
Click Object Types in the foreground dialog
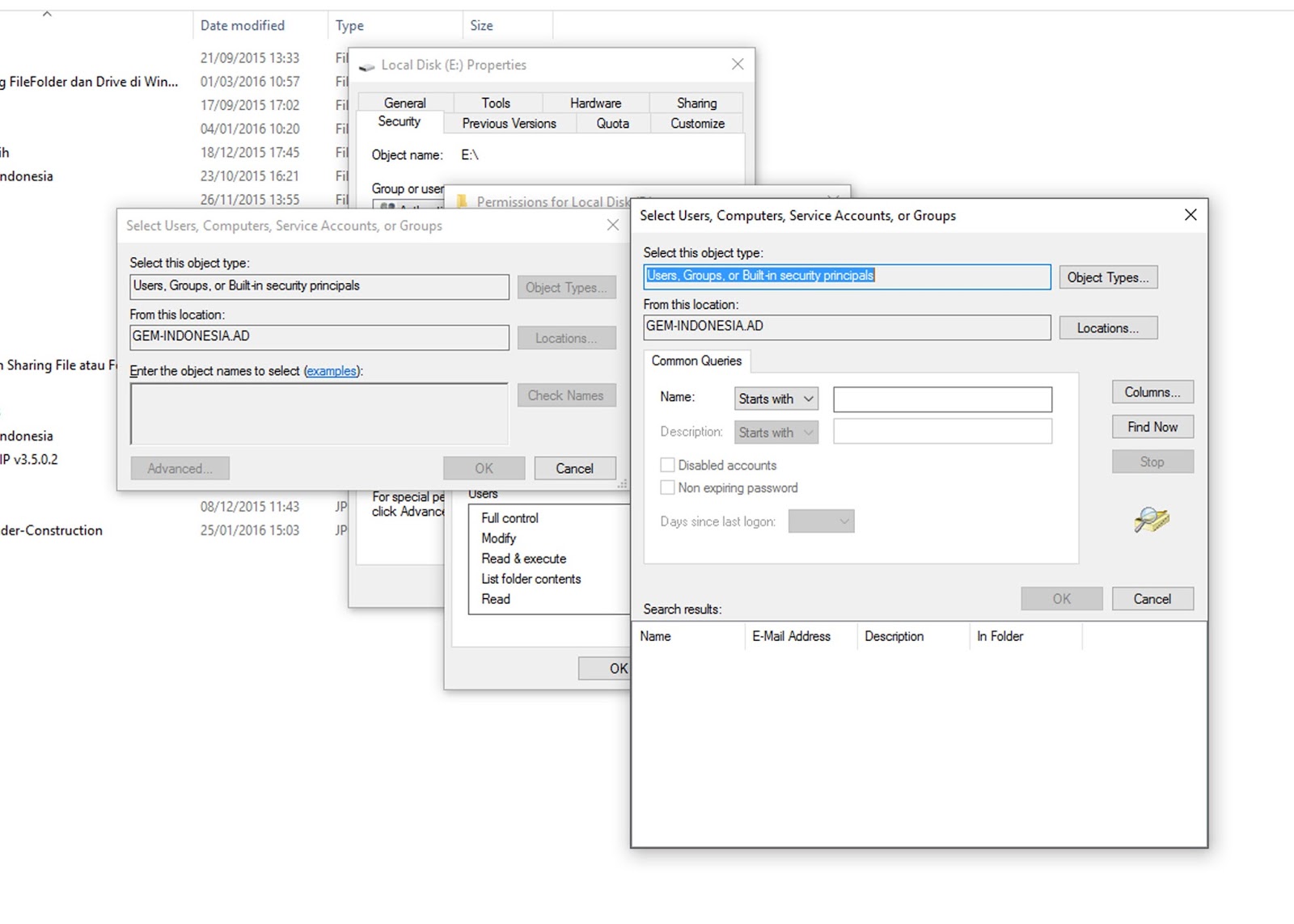pyautogui.click(x=1108, y=277)
